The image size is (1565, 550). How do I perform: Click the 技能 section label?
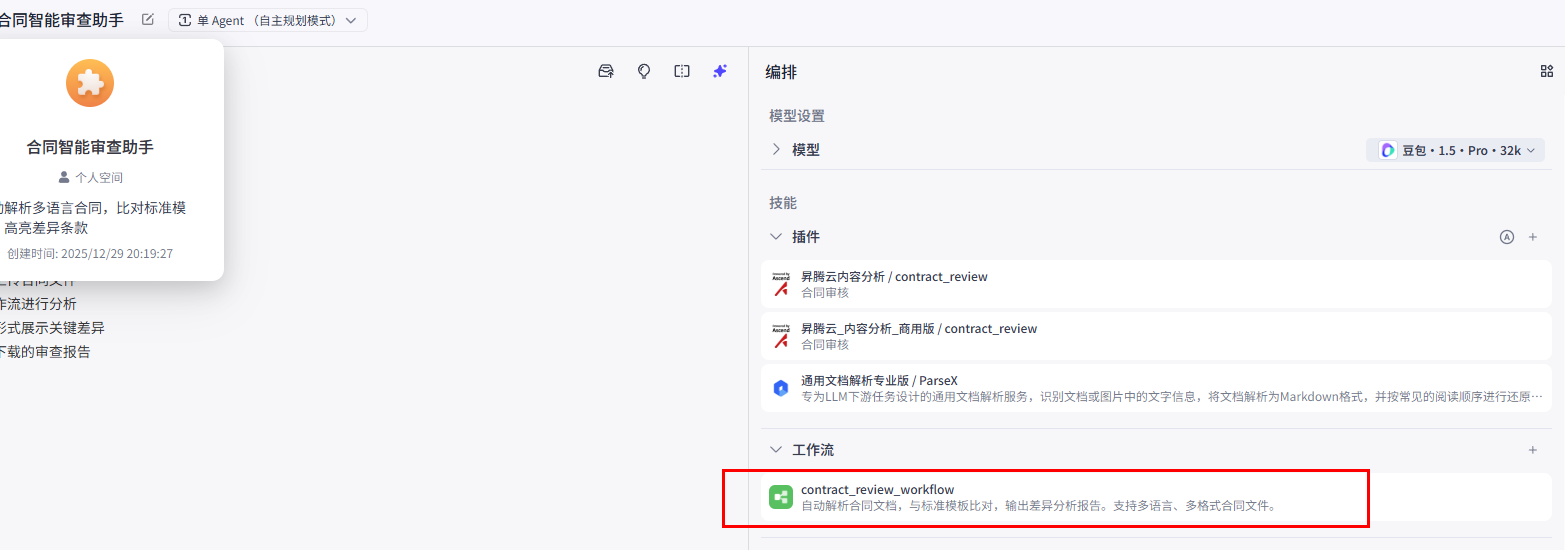click(783, 203)
